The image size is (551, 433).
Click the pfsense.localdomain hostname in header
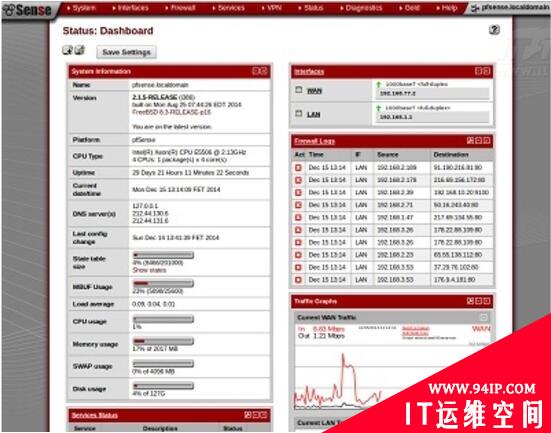coord(514,7)
